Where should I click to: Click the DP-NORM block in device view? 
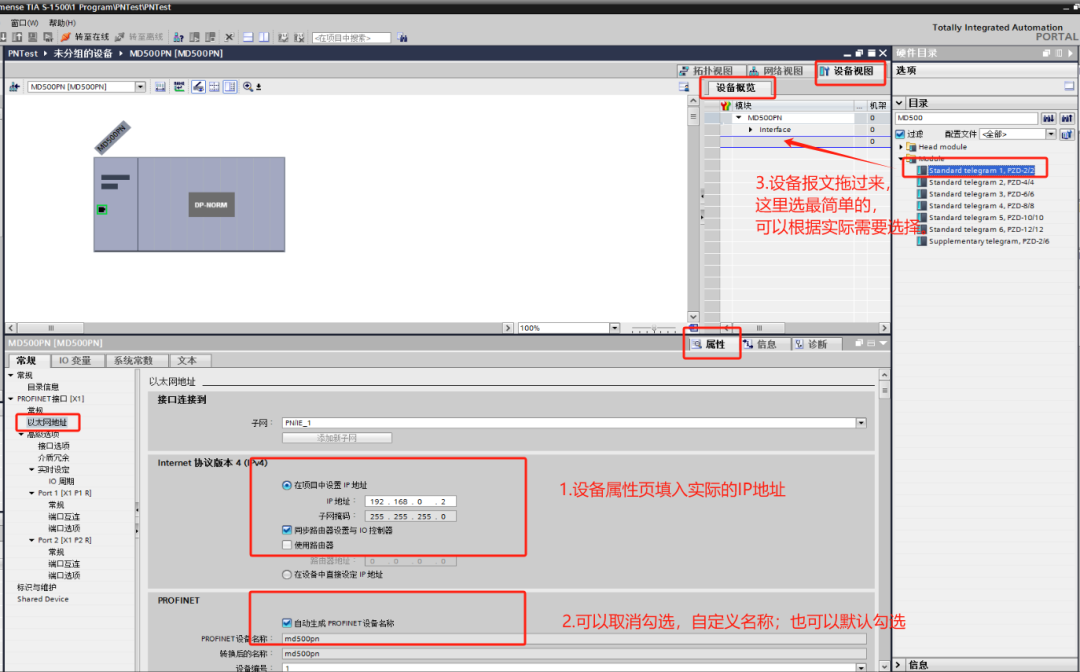(211, 204)
